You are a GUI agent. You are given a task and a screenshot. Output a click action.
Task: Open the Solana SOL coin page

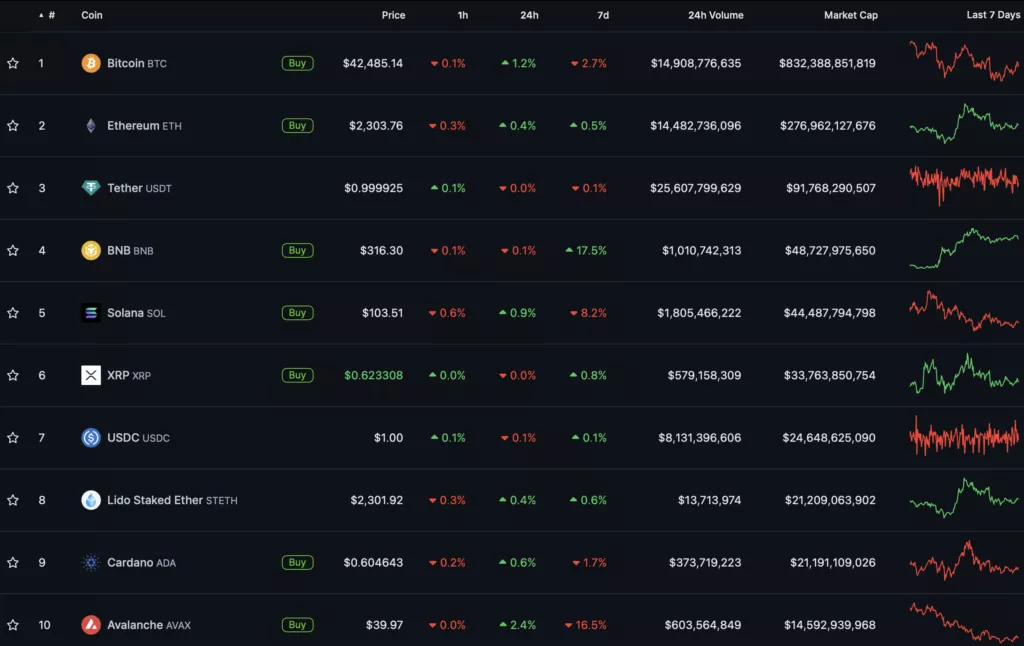point(136,313)
